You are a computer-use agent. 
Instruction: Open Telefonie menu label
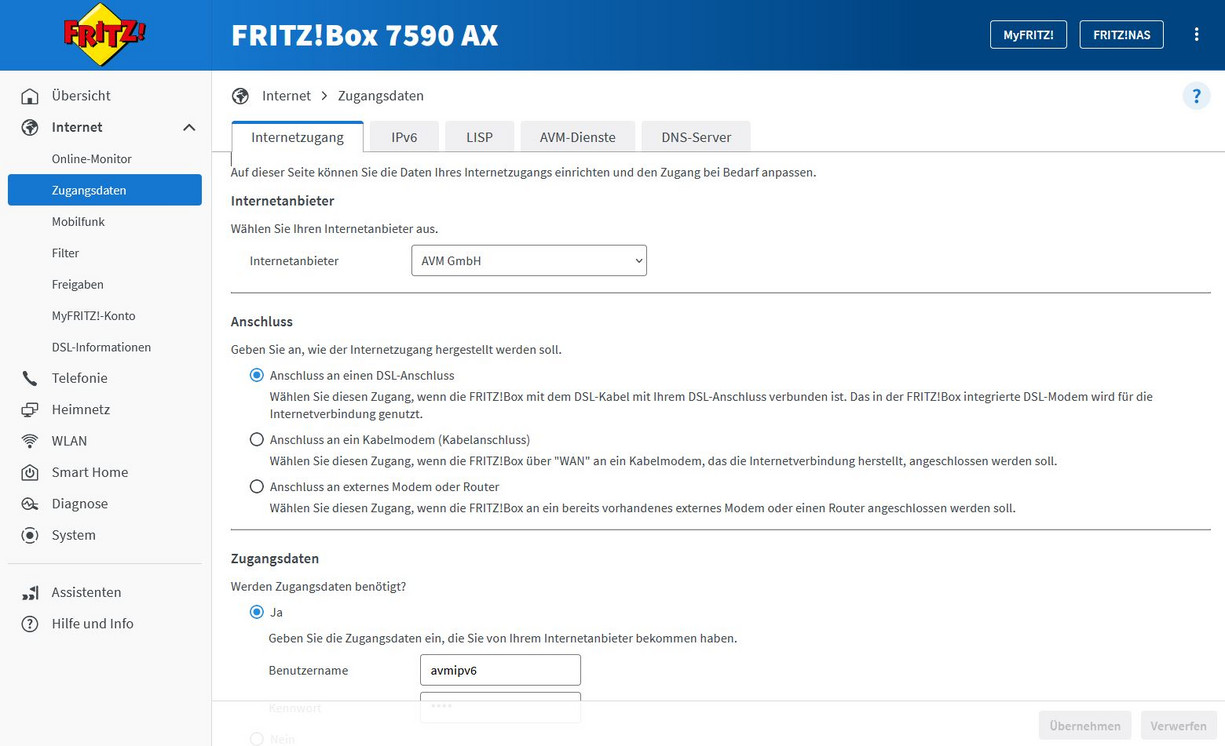[80, 378]
